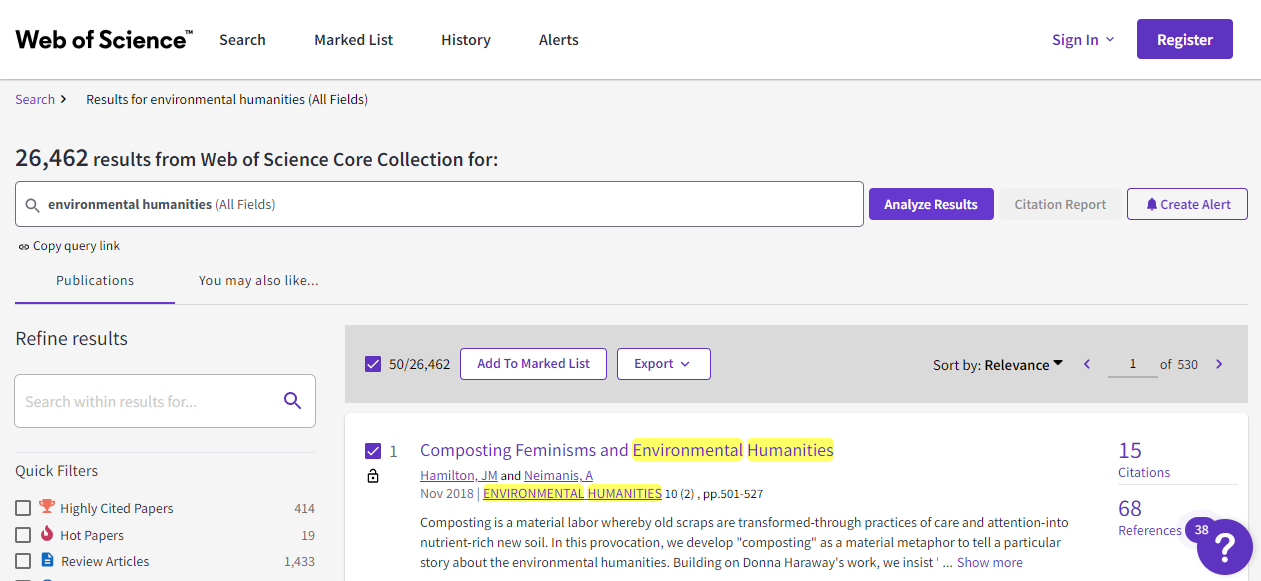This screenshot has width=1261, height=581.
Task: Click the Create Alert button
Action: [x=1187, y=204]
